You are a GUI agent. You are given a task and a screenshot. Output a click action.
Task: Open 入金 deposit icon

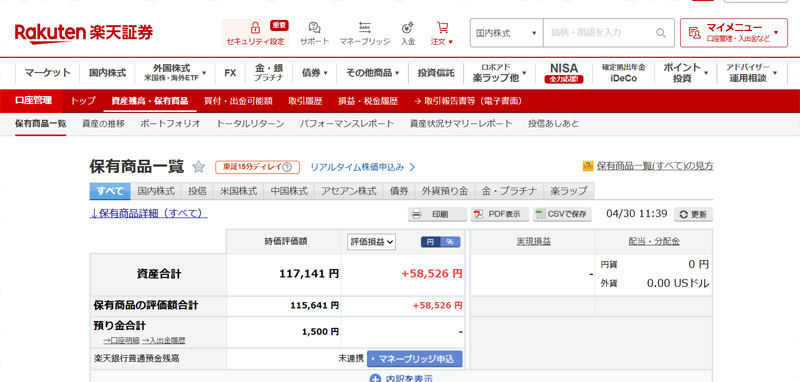pyautogui.click(x=407, y=28)
